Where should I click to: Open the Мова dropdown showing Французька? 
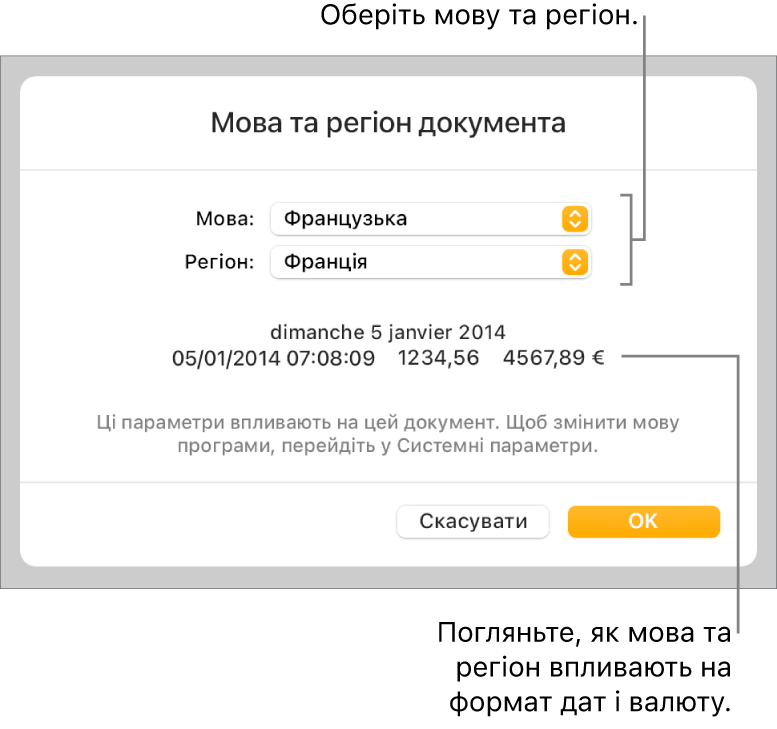tap(431, 219)
